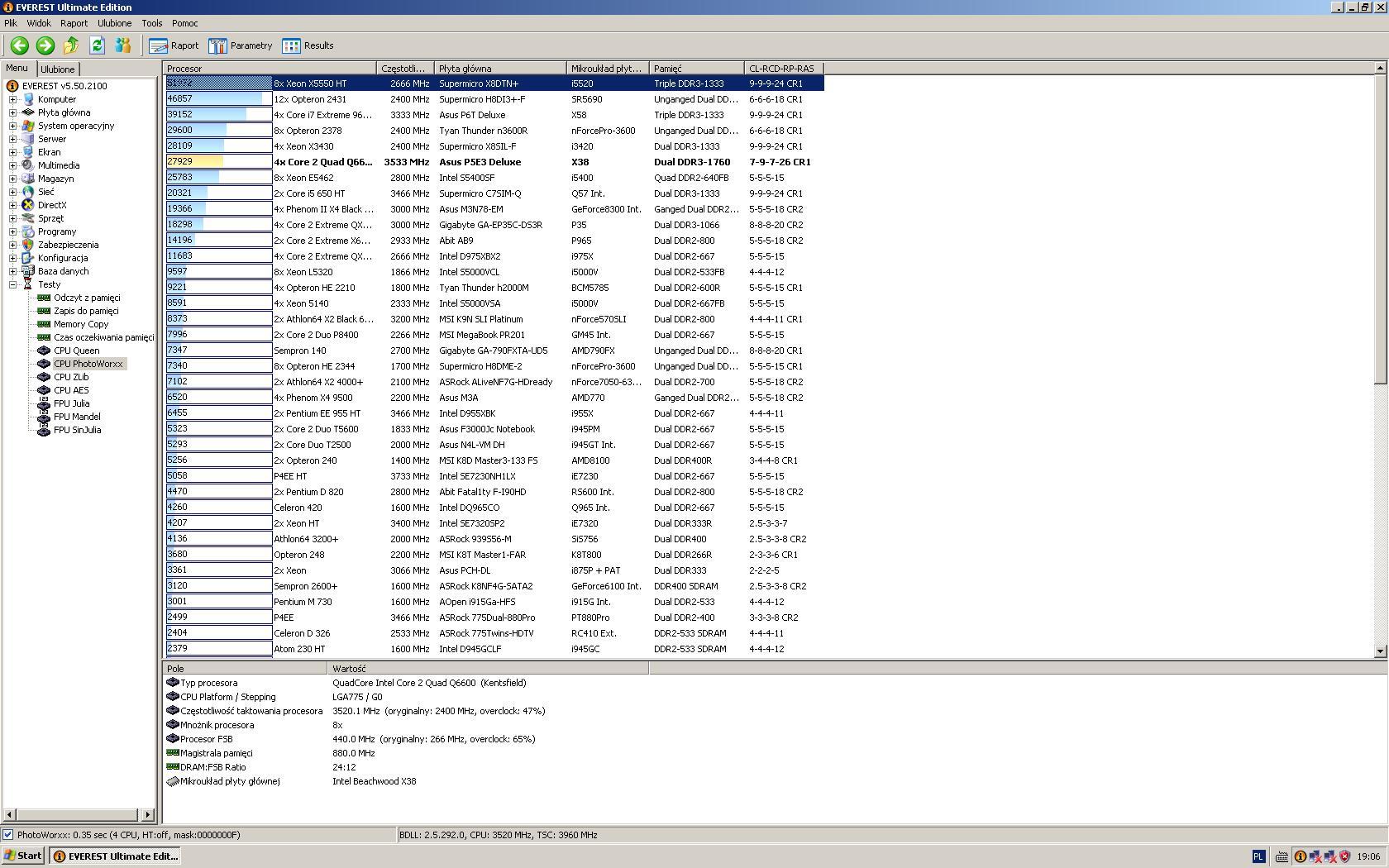Click the green Forward arrow toolbar icon
Viewport: 1389px width, 868px height.
[45, 46]
